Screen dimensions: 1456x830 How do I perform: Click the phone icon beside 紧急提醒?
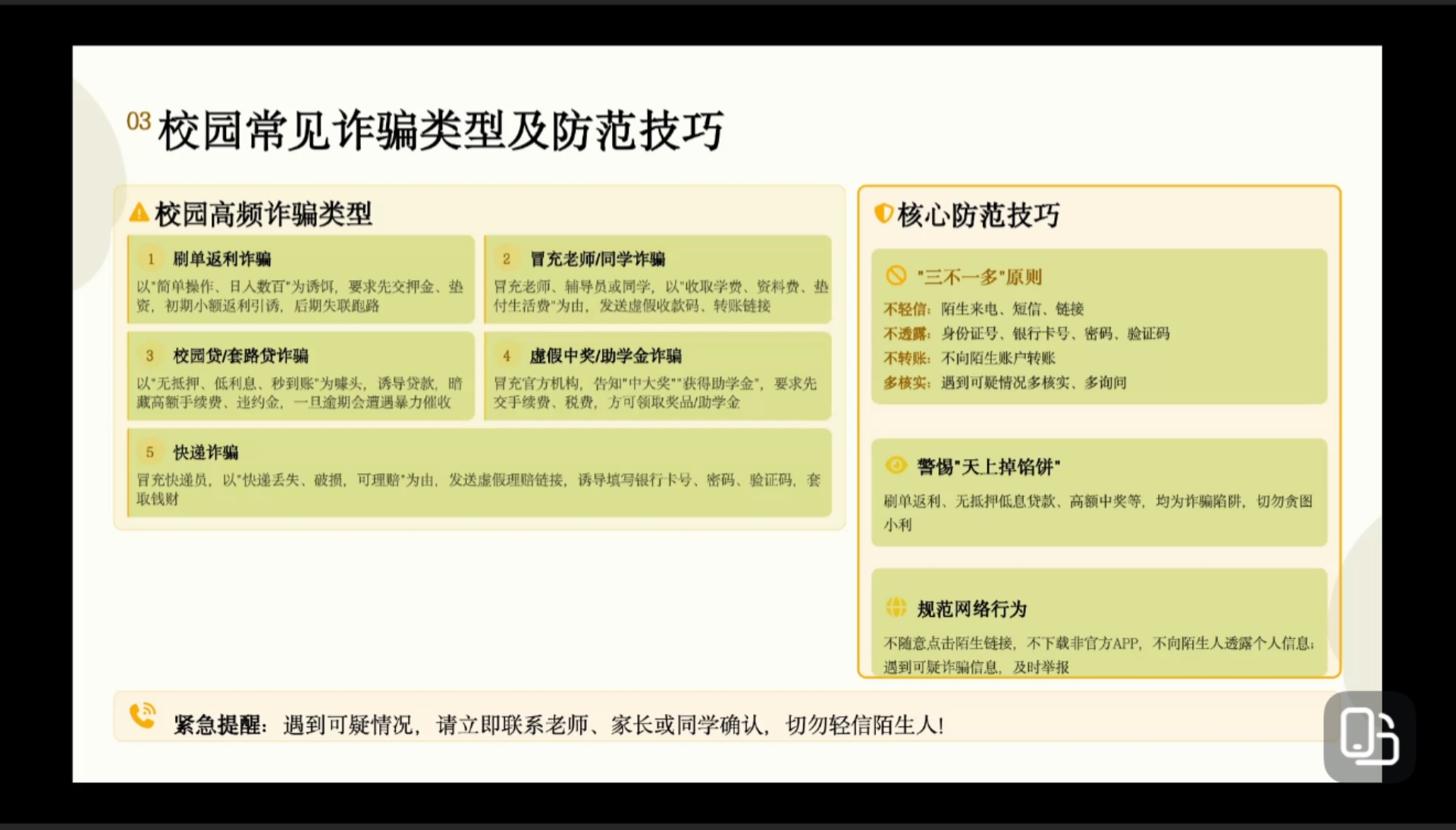point(142,715)
